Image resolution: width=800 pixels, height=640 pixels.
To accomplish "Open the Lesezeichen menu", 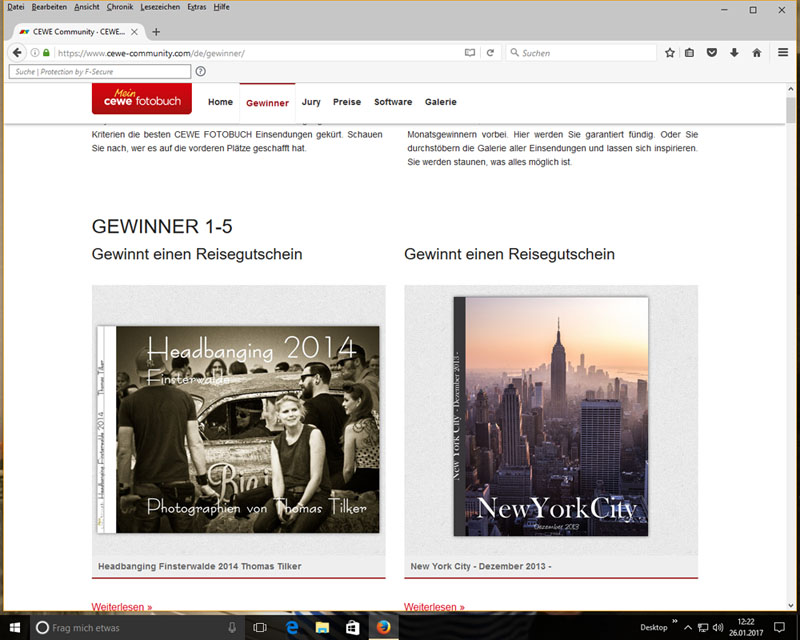I will (160, 7).
